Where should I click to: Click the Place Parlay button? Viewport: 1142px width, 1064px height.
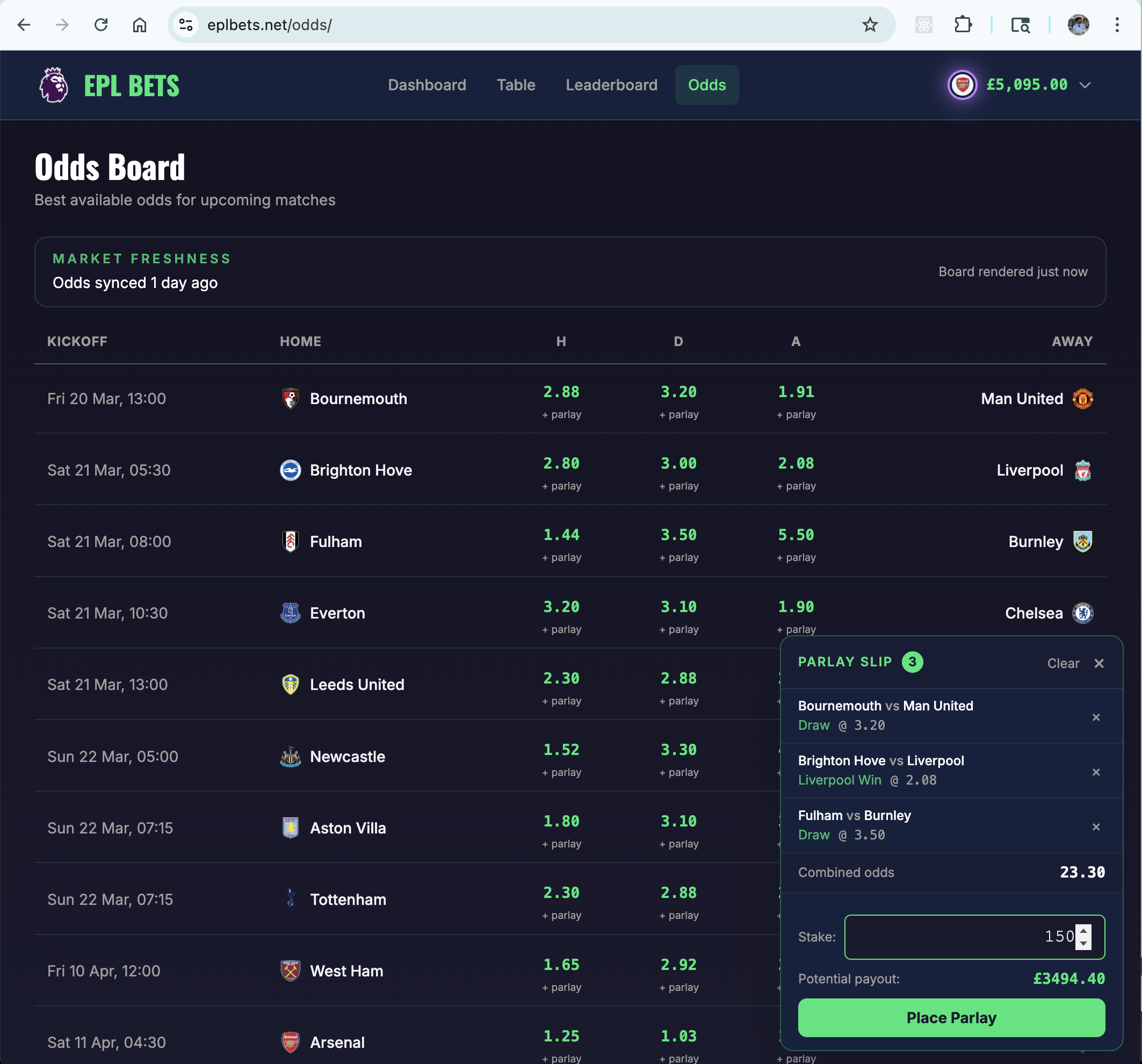tap(951, 1017)
